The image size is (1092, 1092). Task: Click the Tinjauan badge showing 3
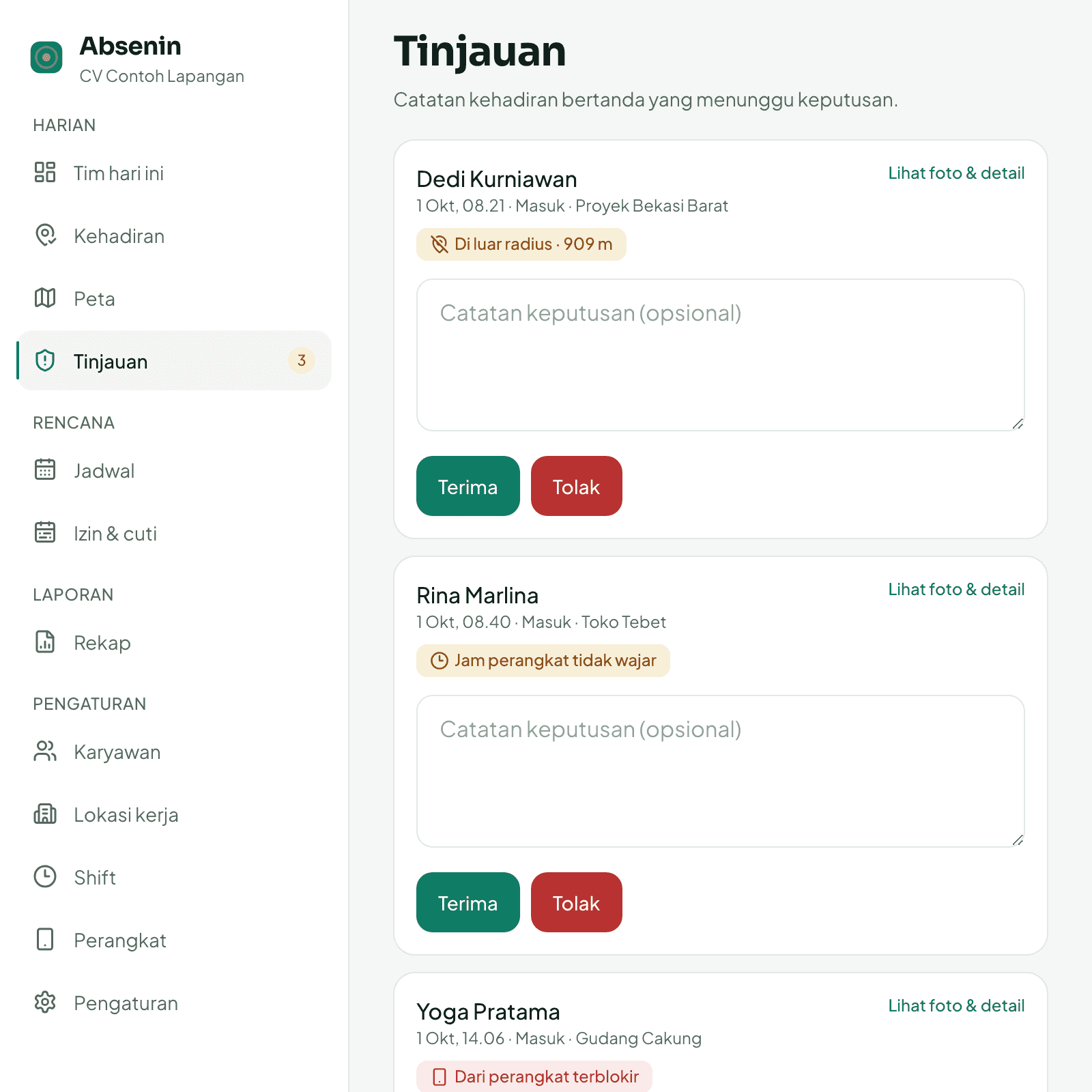[x=302, y=360]
